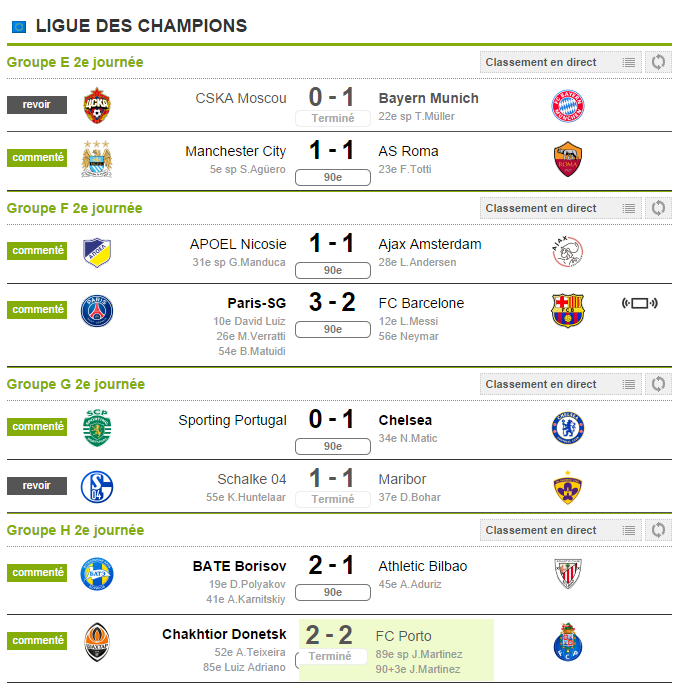684x684 pixels.
Task: Click the 'Sporting Portugal' team name
Action: coord(232,420)
